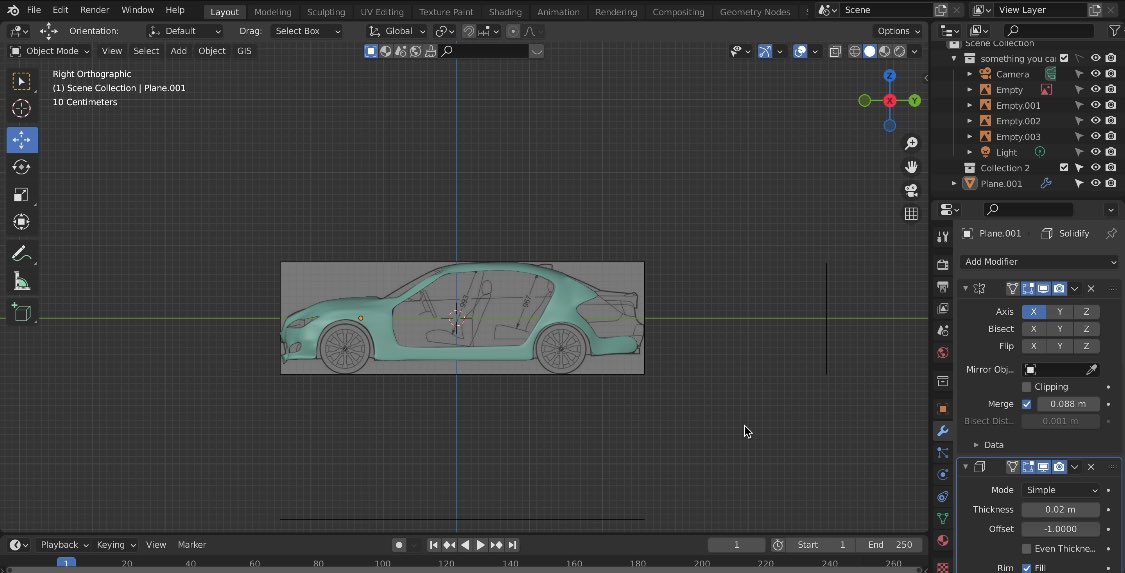Toggle Mirror Axis X button

(1033, 311)
